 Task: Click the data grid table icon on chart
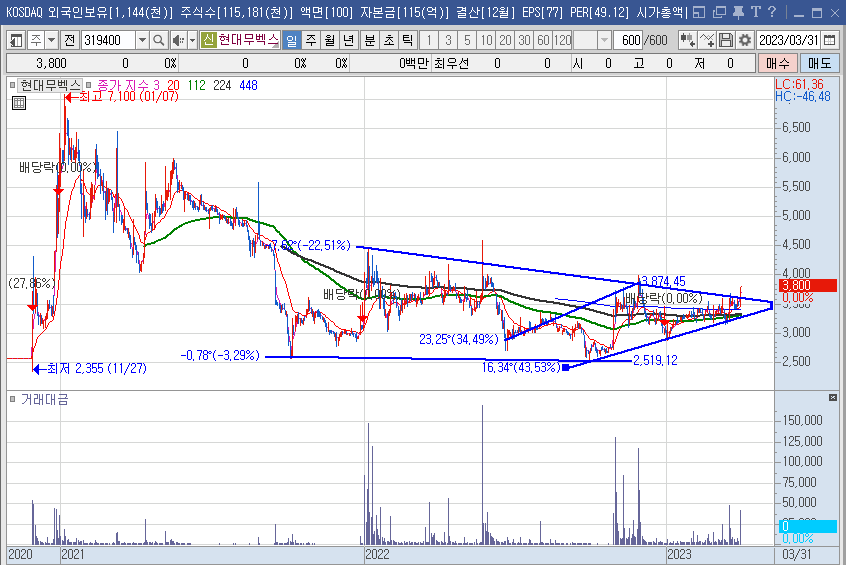(19, 103)
